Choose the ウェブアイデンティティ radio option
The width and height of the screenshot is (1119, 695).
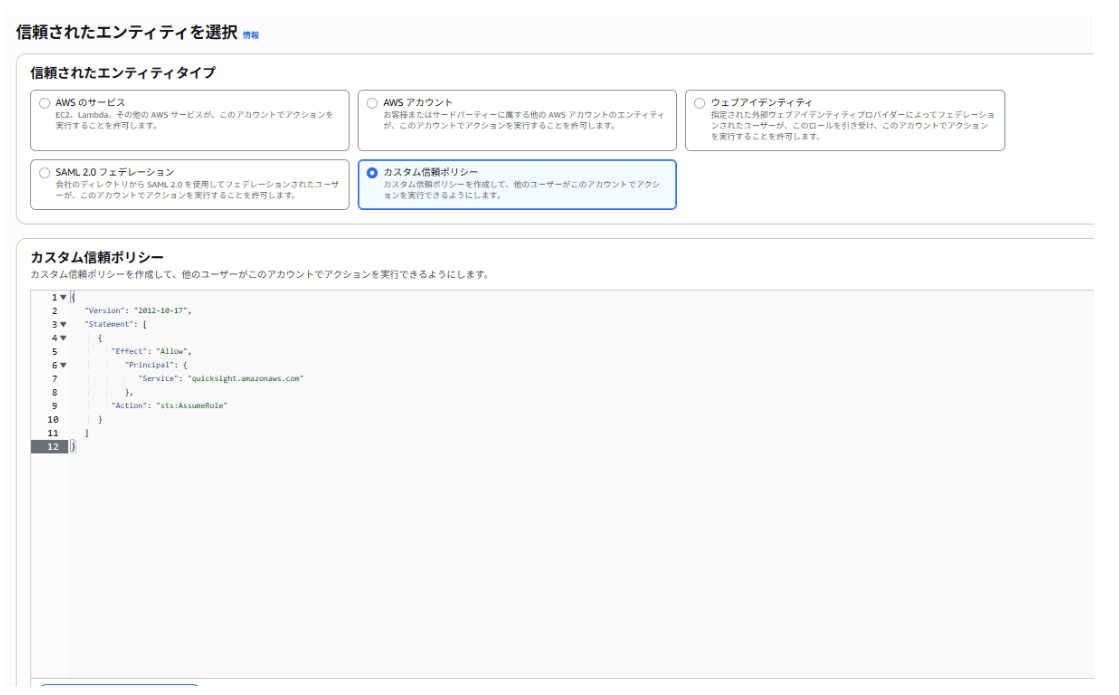pos(699,103)
